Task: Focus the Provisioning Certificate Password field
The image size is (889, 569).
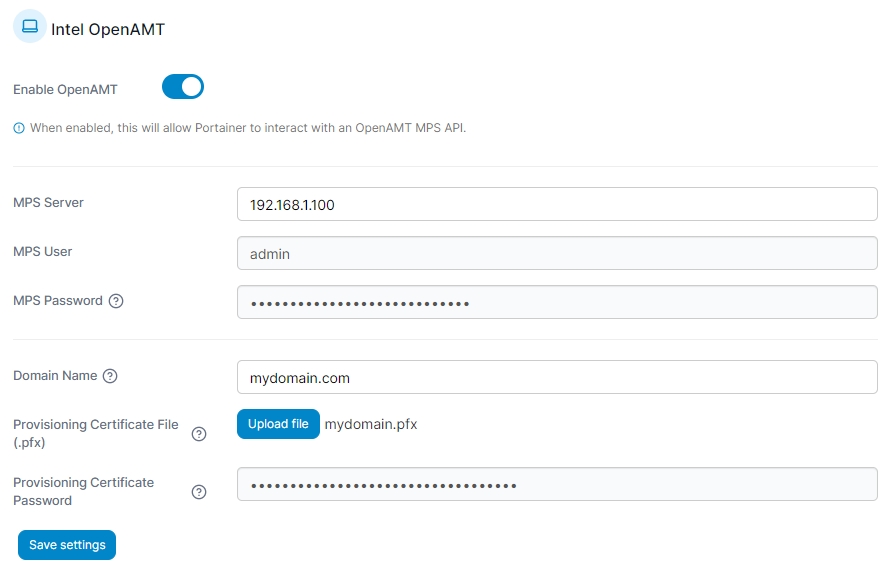Action: click(556, 484)
